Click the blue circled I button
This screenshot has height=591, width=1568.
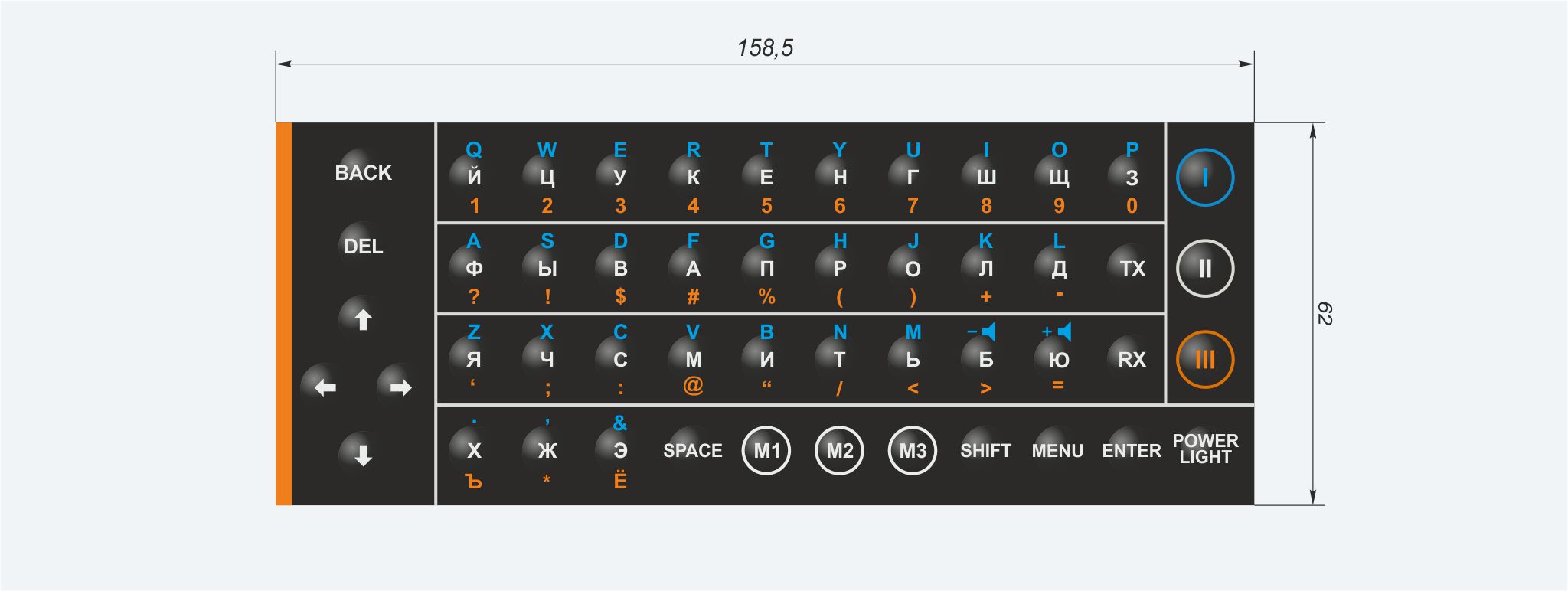1205,178
